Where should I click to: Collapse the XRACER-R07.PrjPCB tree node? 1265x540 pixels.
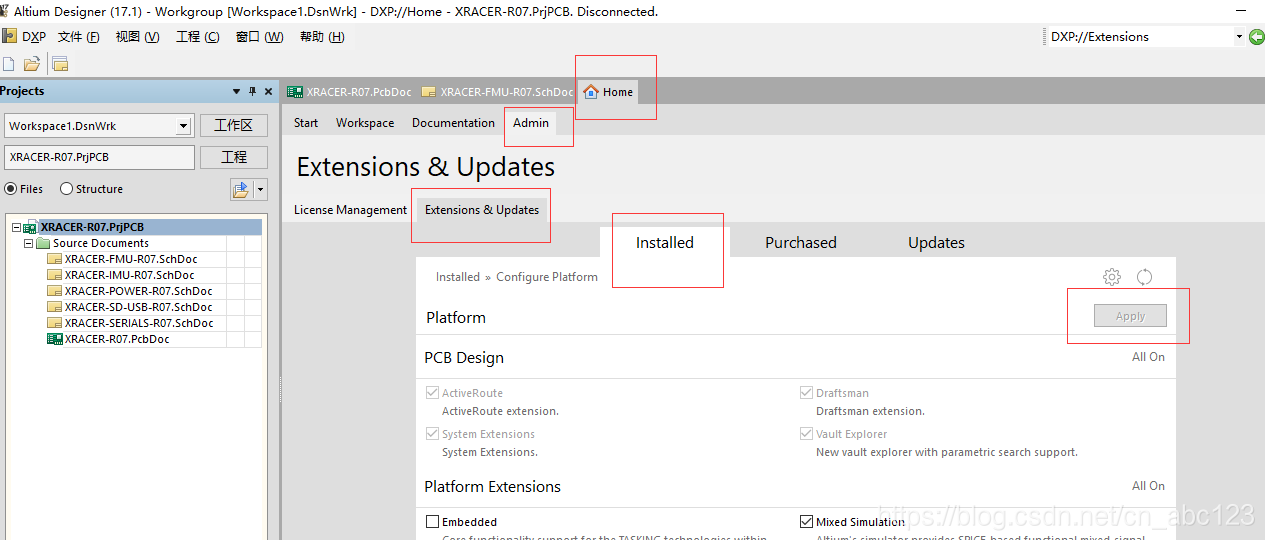click(16, 227)
